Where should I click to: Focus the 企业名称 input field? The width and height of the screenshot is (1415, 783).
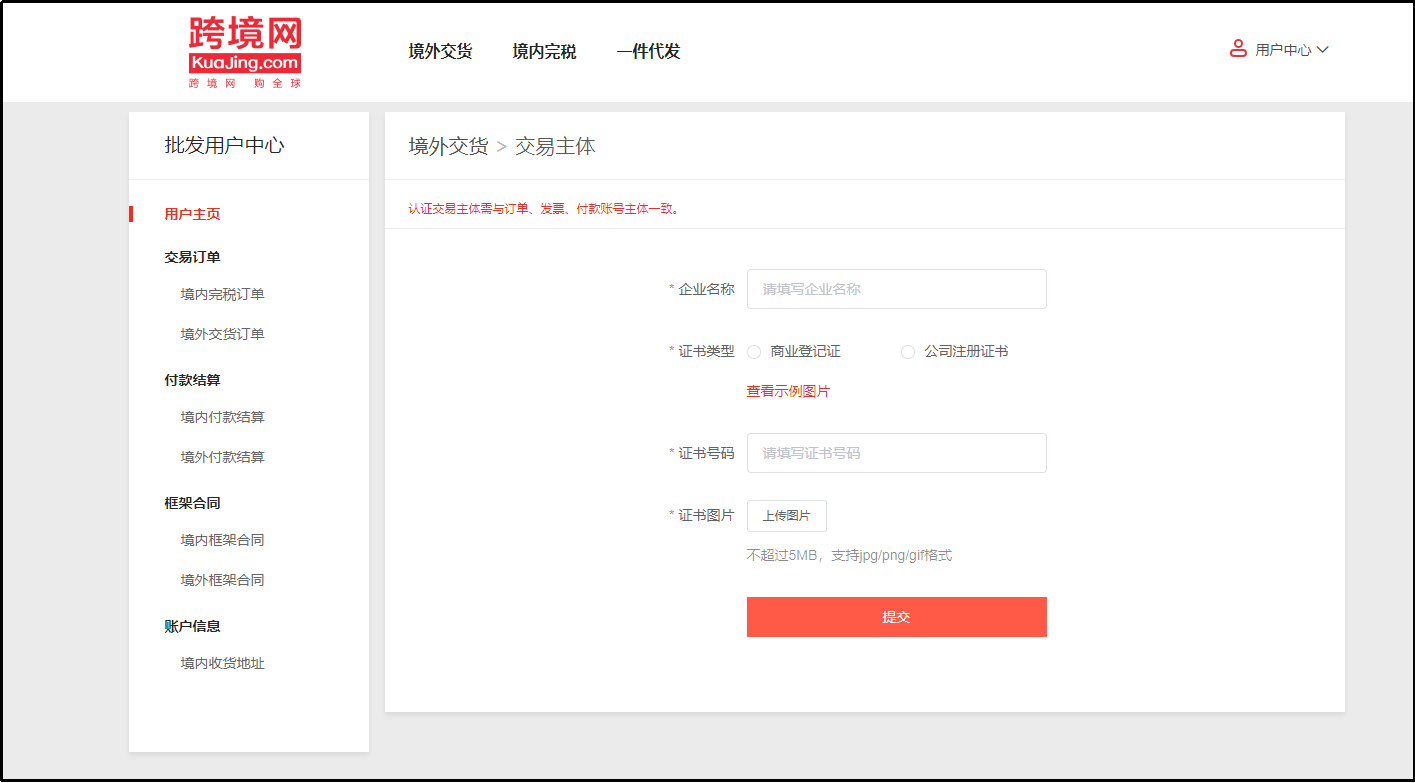(x=896, y=289)
